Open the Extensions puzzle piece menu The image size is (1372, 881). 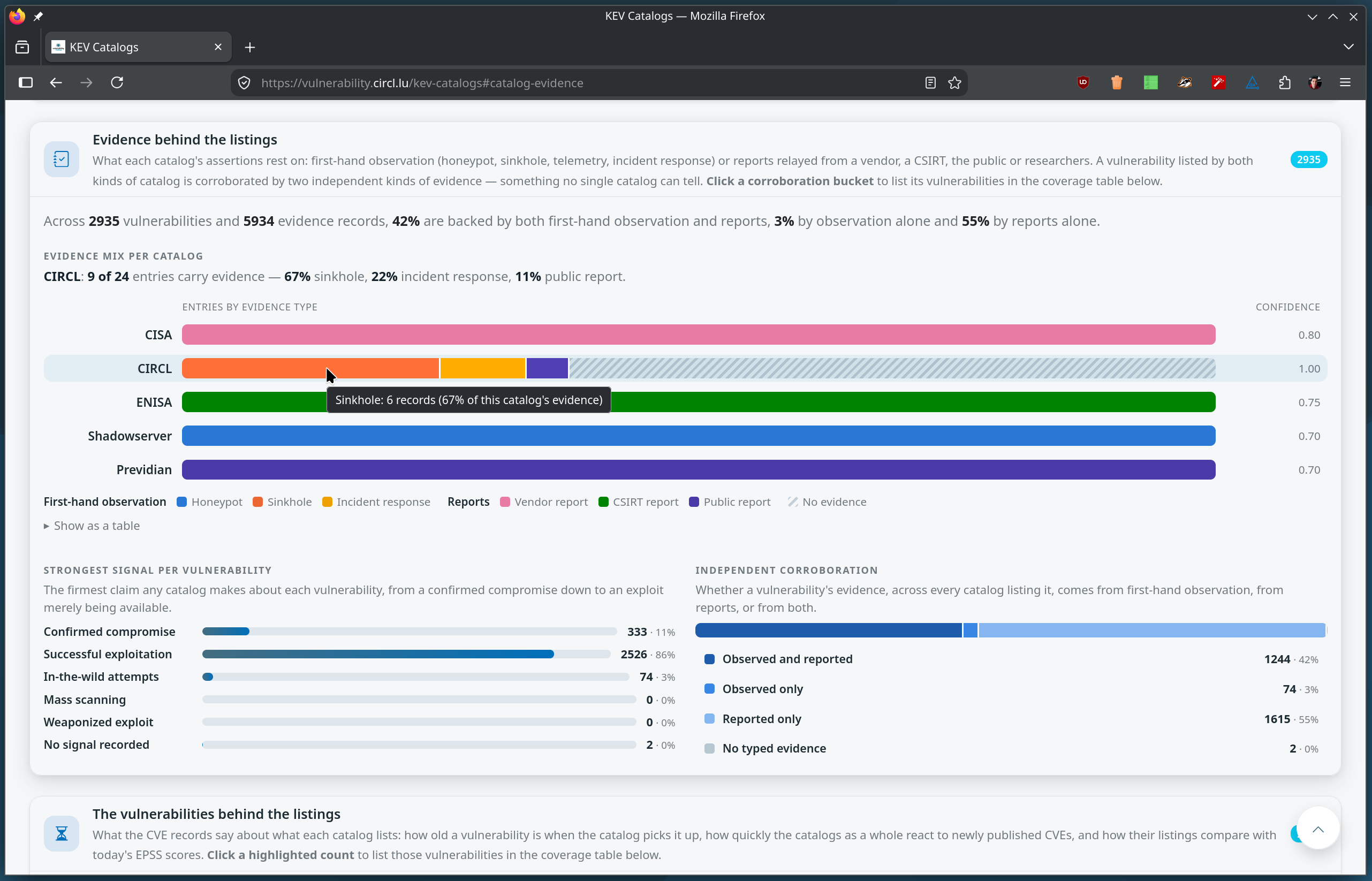click(x=1284, y=82)
